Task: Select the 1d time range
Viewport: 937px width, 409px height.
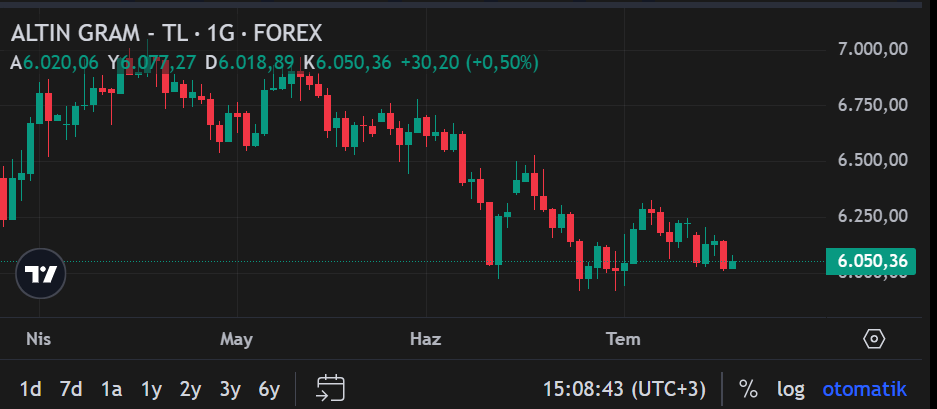Action: point(30,389)
